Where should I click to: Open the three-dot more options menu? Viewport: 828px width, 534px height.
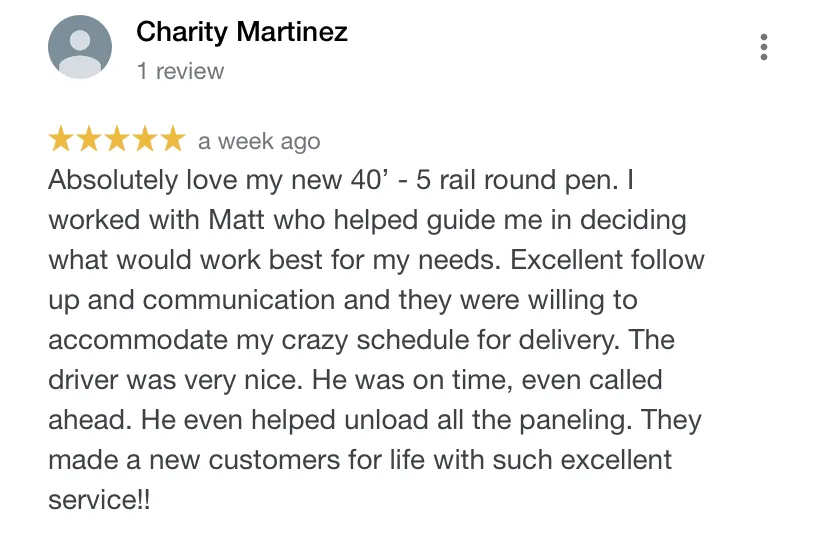coord(764,47)
